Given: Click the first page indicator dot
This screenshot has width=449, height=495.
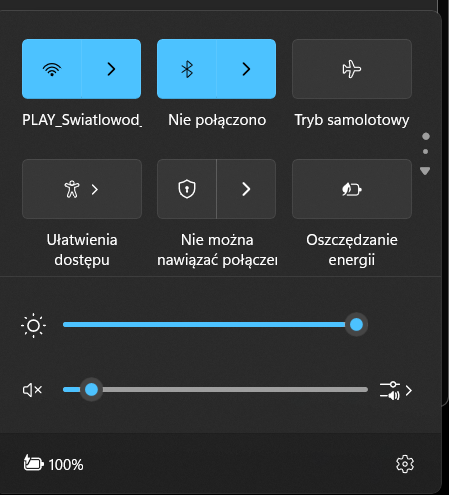Looking at the screenshot, I should [426, 136].
